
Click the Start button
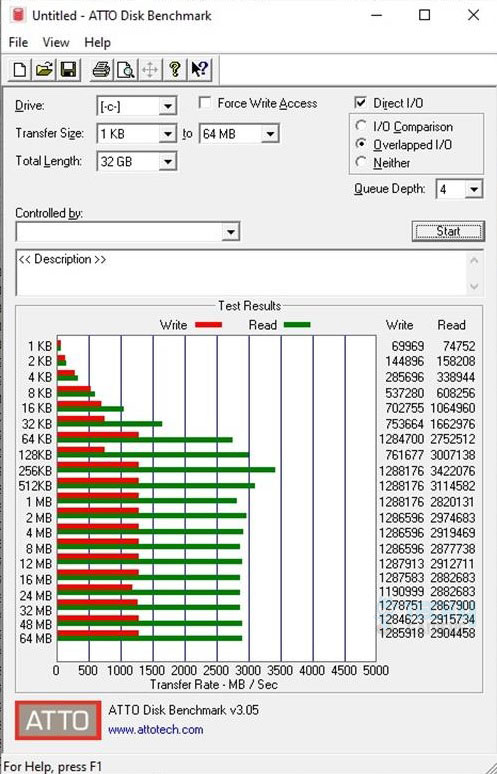[x=448, y=231]
